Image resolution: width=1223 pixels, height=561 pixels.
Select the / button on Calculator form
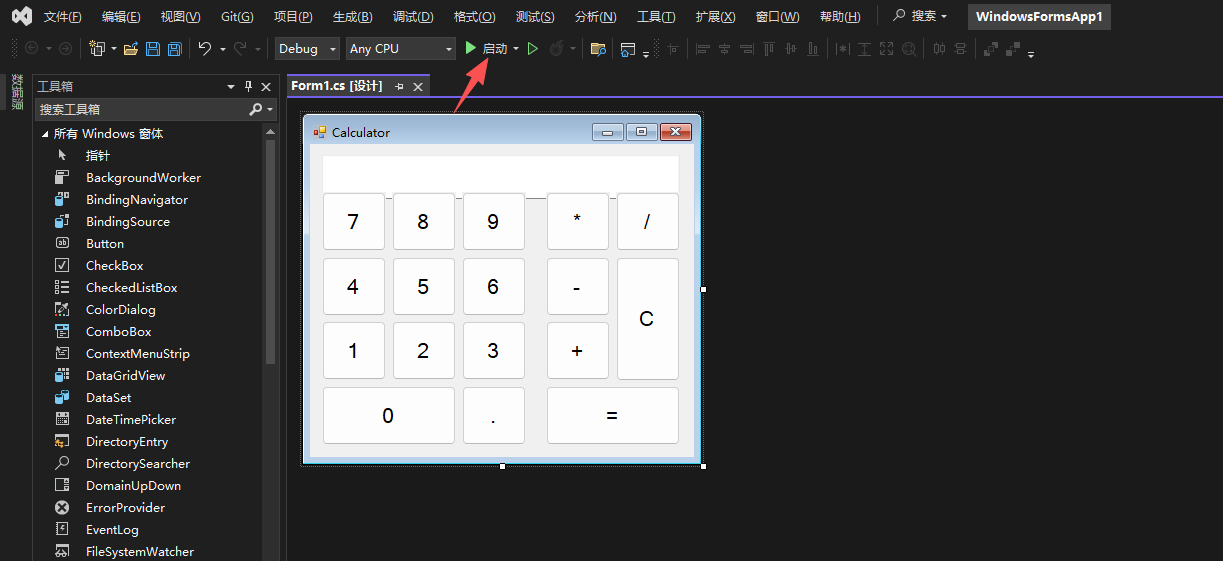[647, 221]
